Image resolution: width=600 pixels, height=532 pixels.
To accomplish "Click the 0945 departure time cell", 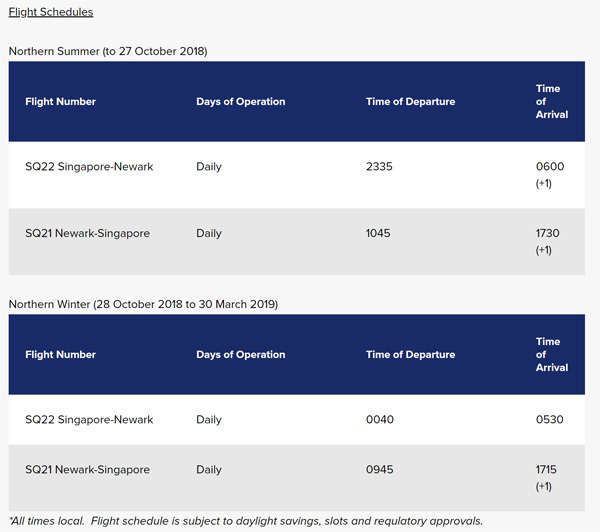I will click(379, 470).
